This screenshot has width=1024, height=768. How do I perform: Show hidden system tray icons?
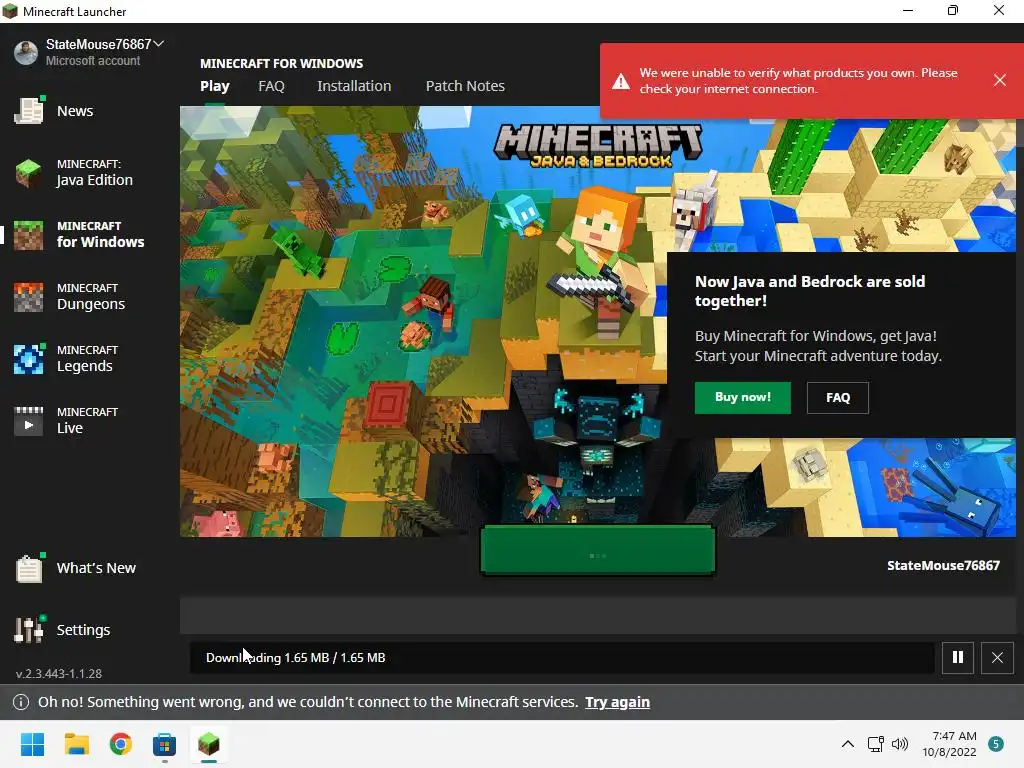tap(848, 744)
